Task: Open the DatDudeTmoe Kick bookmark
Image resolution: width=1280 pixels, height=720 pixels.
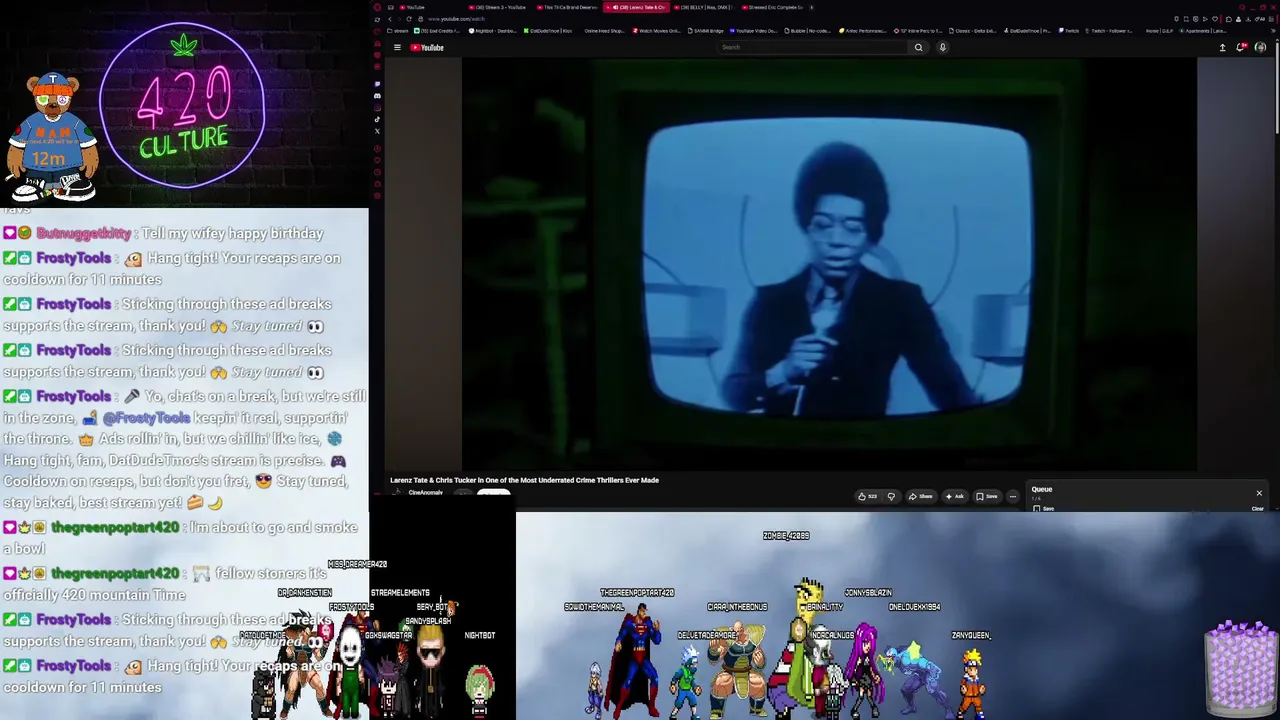Action: point(549,31)
